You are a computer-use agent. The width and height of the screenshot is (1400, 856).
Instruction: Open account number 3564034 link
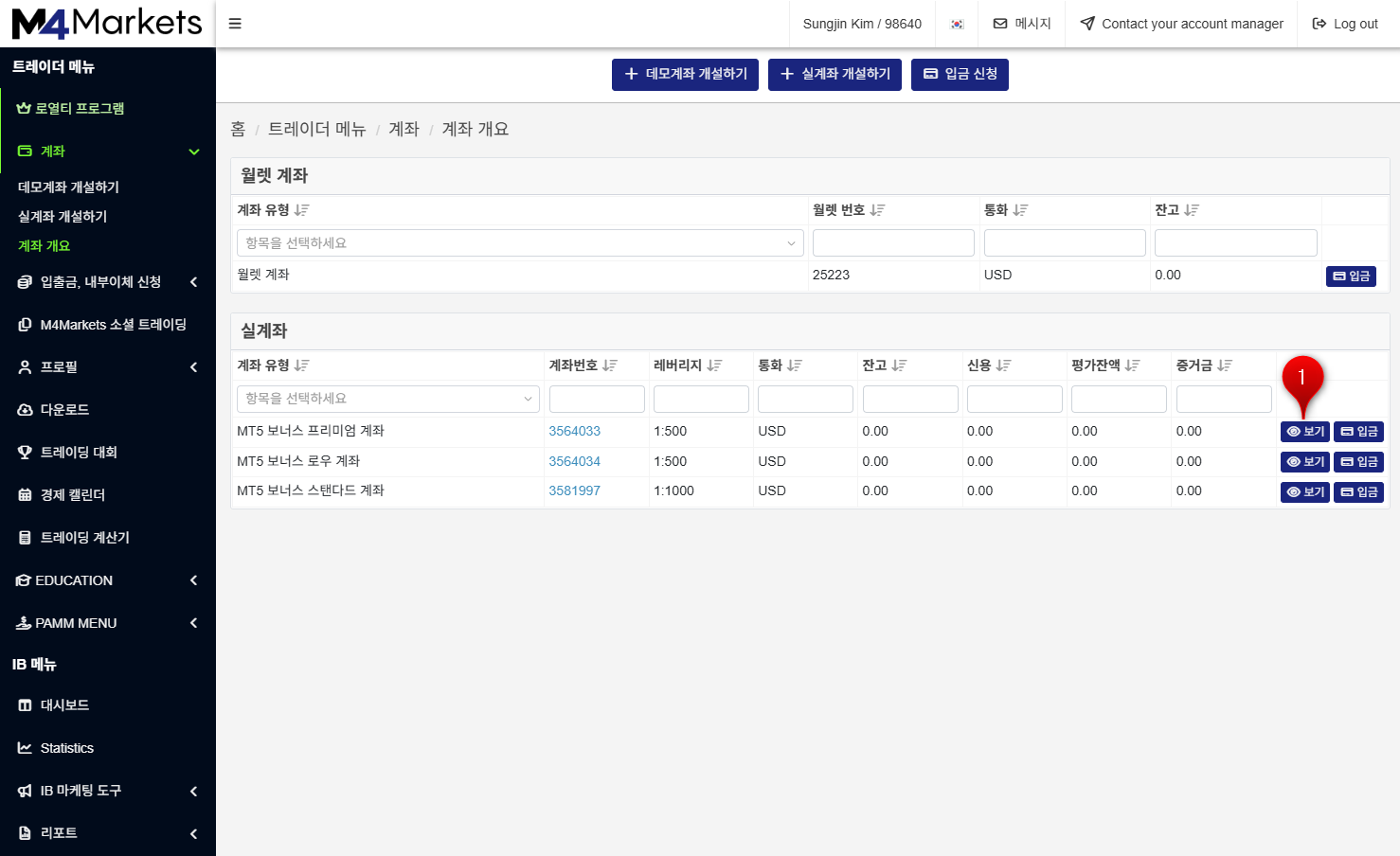tap(574, 461)
